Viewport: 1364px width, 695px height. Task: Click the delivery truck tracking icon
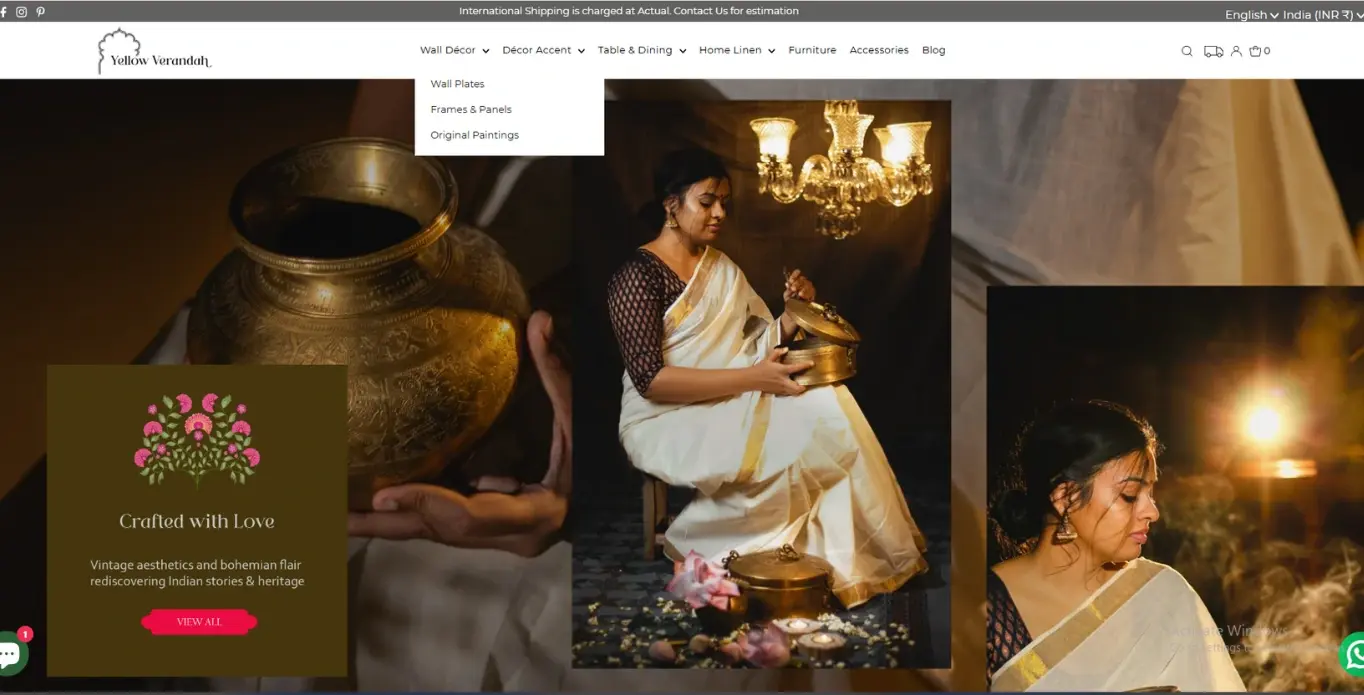[1213, 51]
